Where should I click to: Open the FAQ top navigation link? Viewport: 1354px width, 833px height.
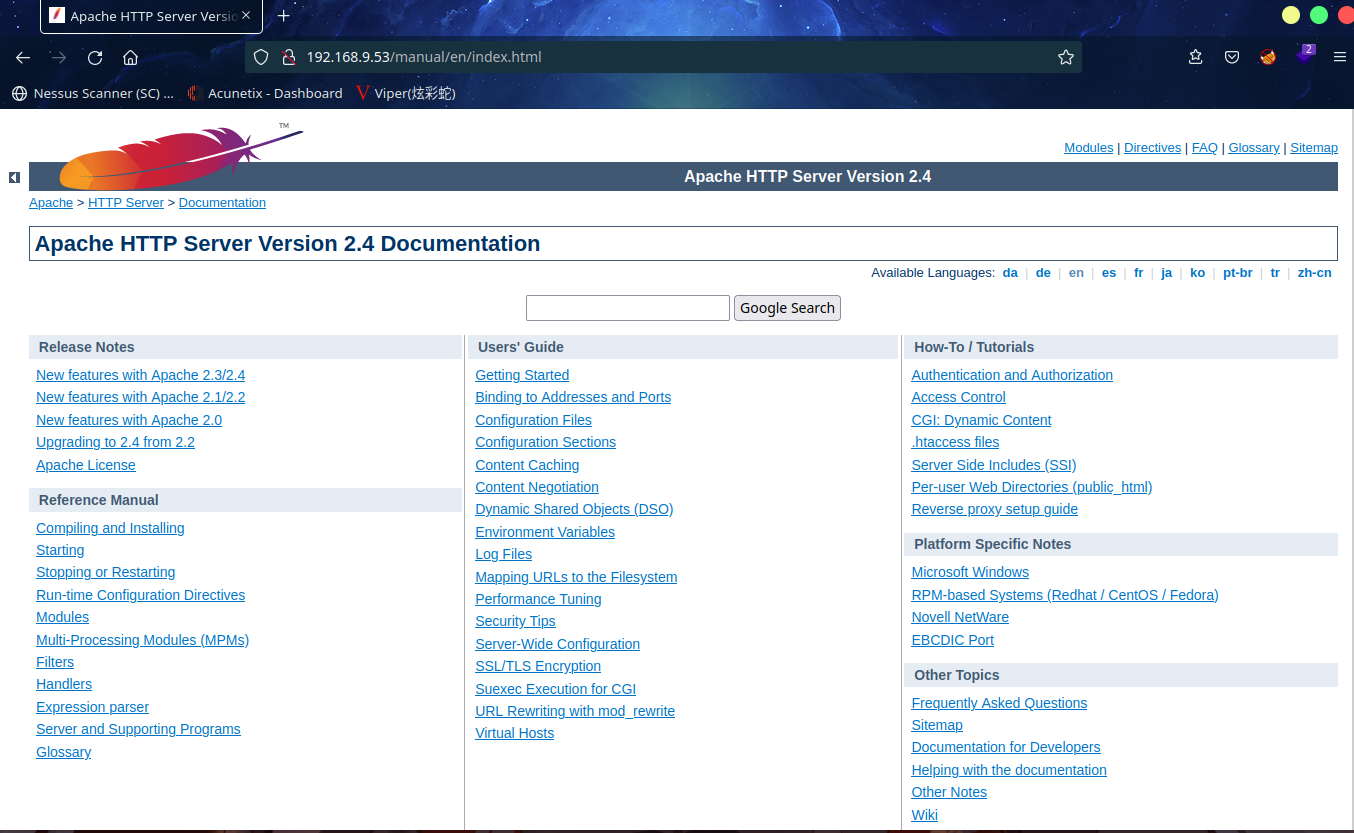point(1205,147)
